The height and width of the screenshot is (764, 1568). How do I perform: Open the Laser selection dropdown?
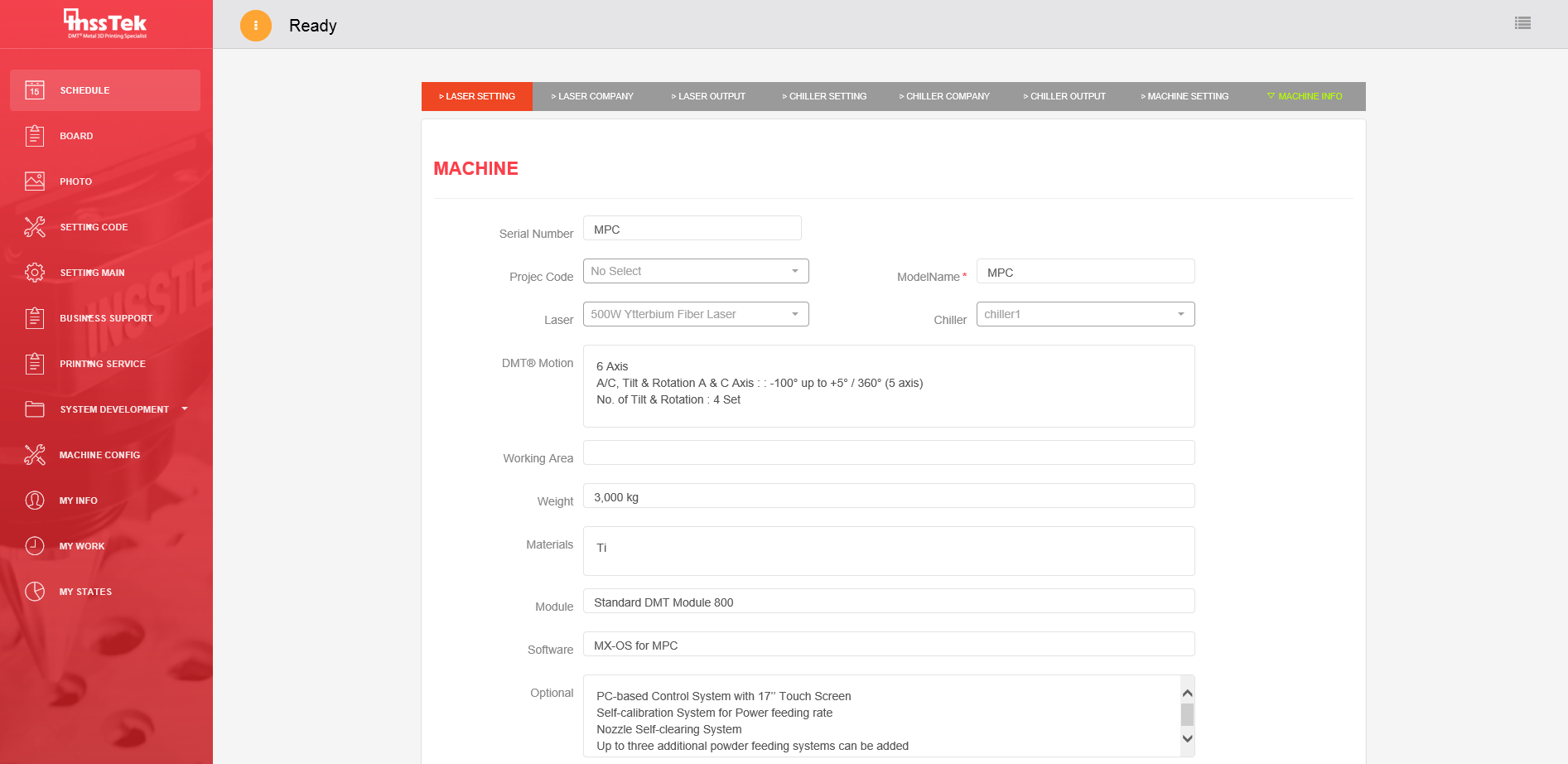(x=696, y=314)
